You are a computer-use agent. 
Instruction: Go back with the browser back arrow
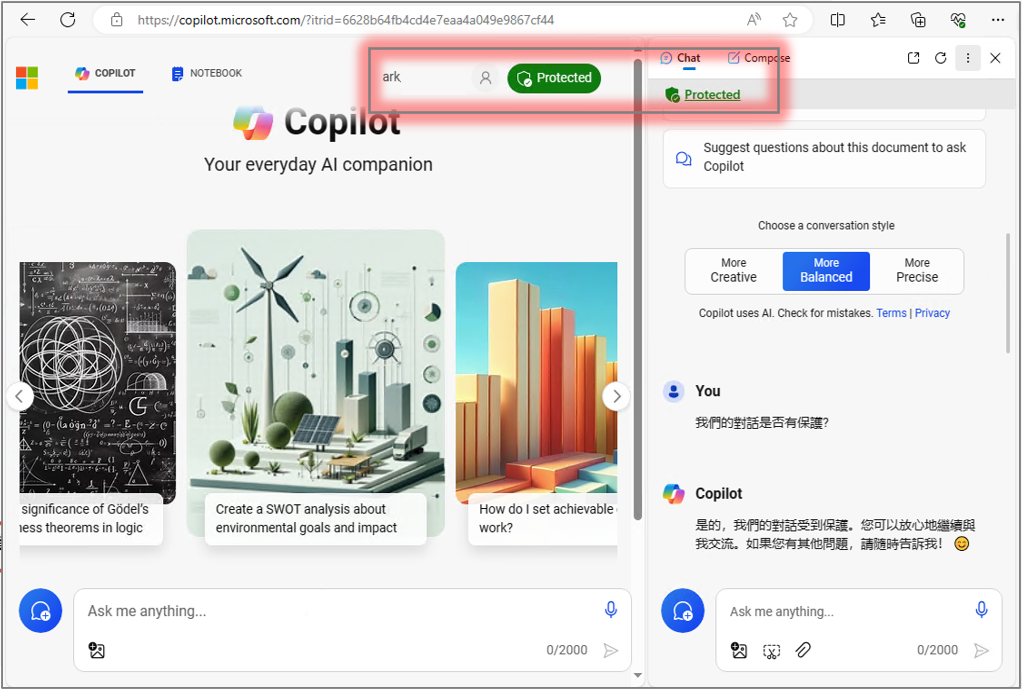[27, 20]
